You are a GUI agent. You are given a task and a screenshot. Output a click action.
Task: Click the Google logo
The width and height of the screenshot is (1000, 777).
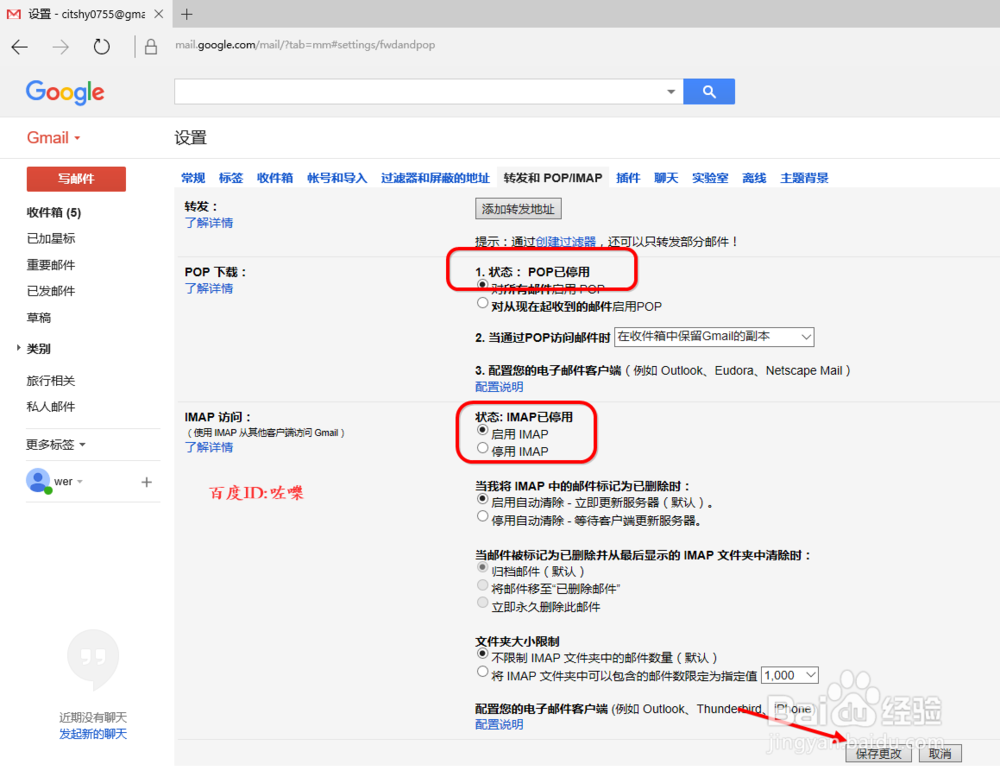[x=65, y=92]
